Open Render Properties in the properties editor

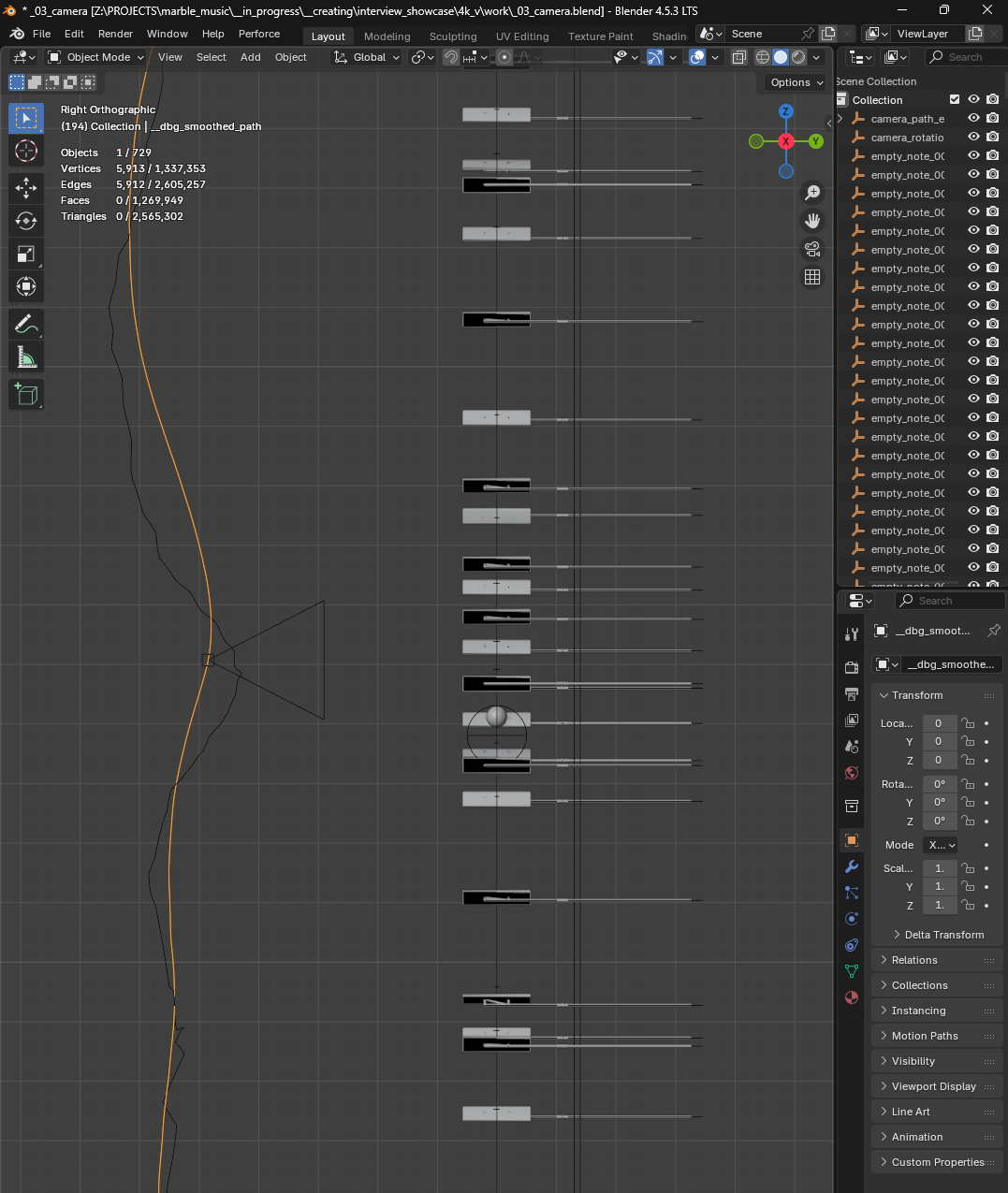(851, 666)
